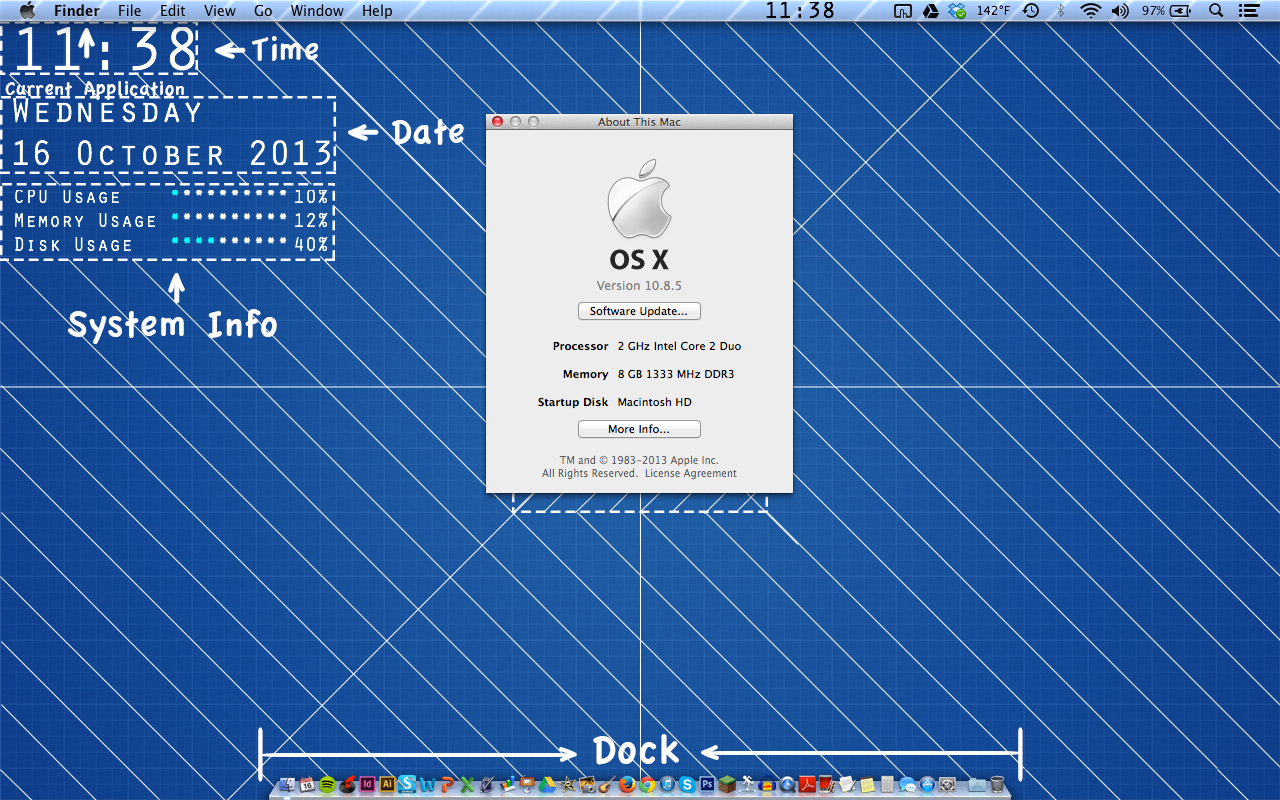
Task: Open Firefox from the dock
Action: pyautogui.click(x=627, y=785)
